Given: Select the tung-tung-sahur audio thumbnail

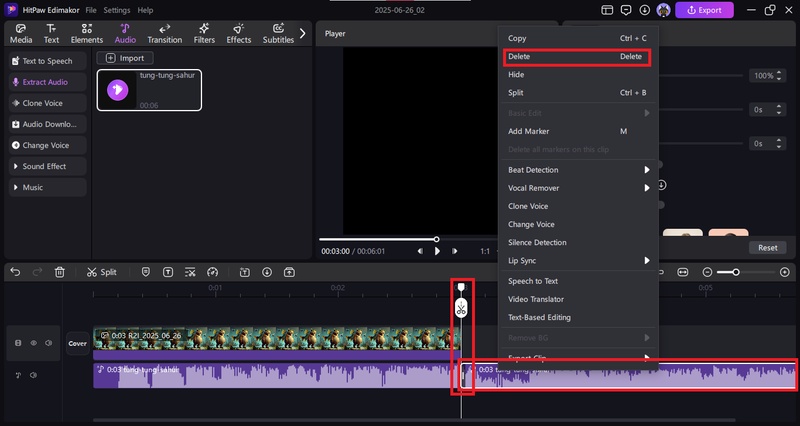Looking at the screenshot, I should 118,90.
